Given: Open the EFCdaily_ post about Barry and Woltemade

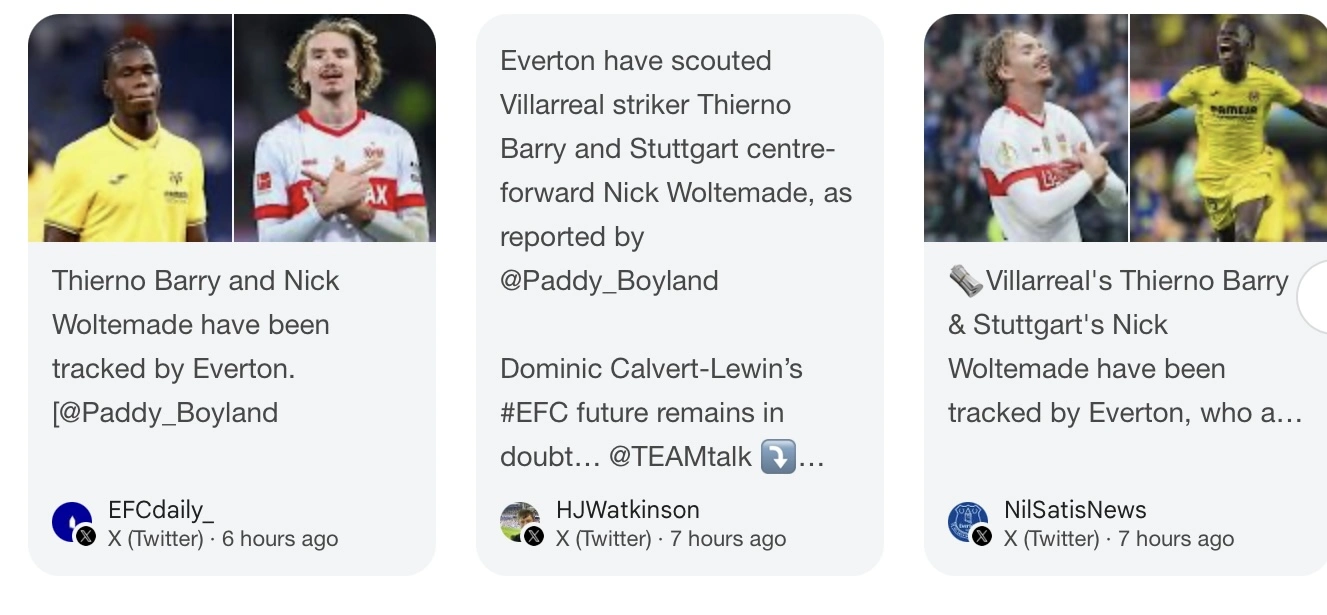Looking at the screenshot, I should click(195, 346).
